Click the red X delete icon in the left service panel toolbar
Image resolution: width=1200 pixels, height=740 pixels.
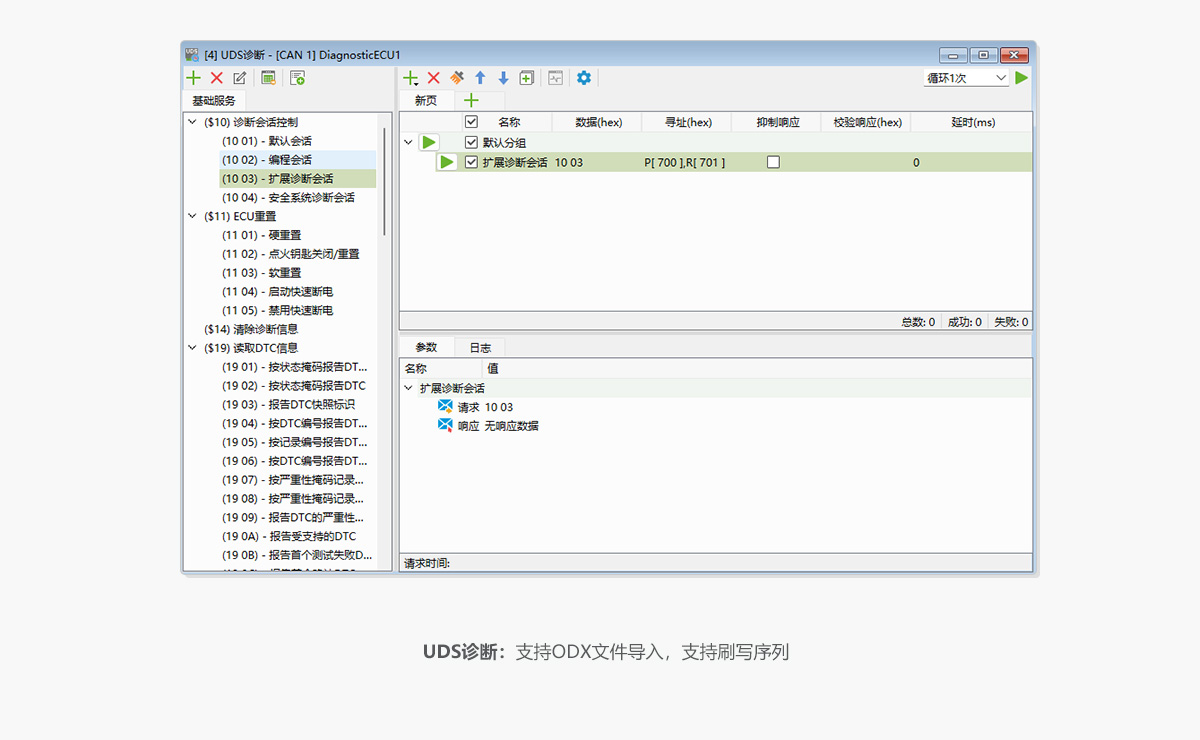point(216,78)
